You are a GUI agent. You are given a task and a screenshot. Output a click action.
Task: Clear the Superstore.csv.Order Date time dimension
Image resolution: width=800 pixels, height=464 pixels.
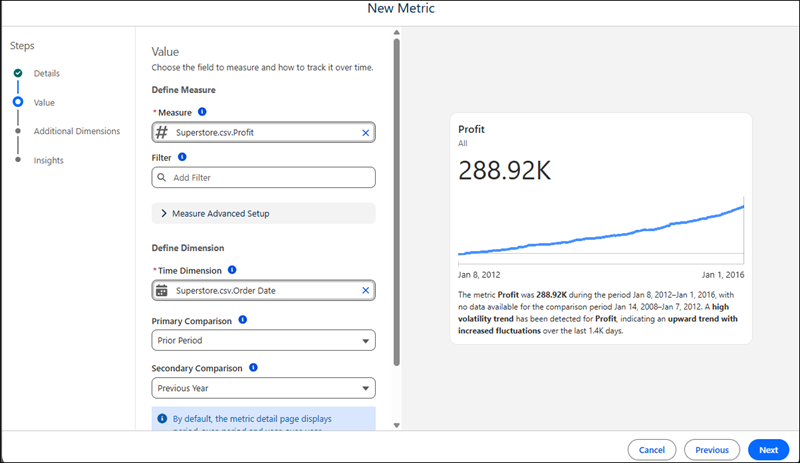point(365,290)
